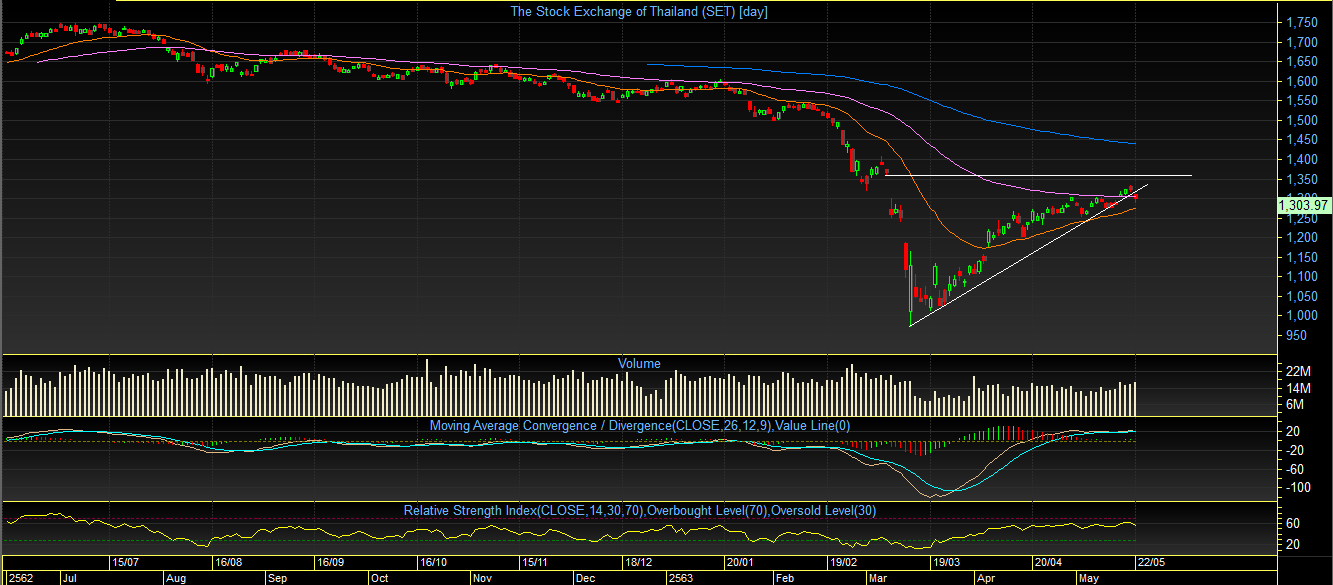Click the 6M volume axis label
The image size is (1333, 585).
pyautogui.click(x=1295, y=404)
